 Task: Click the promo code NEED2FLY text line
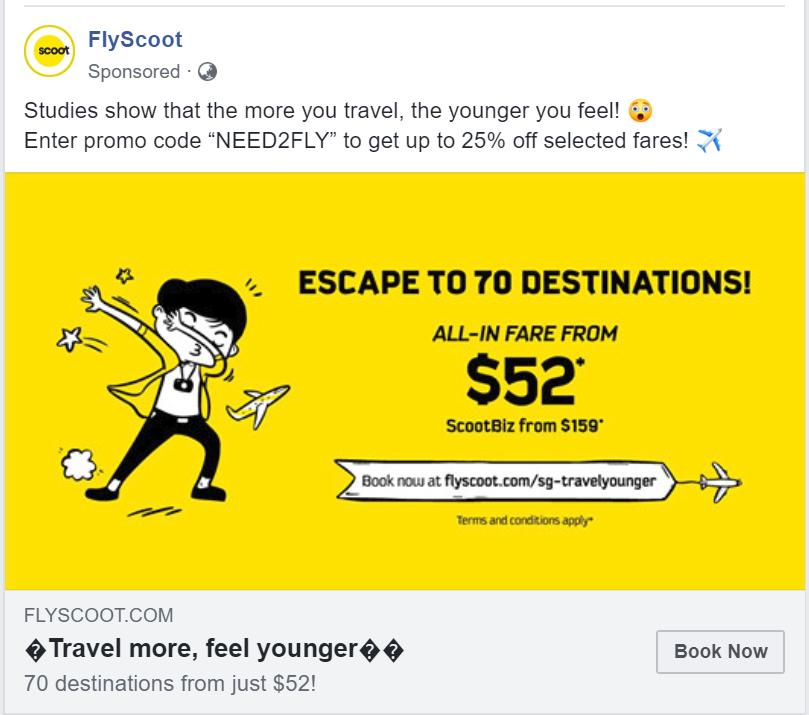(x=356, y=140)
